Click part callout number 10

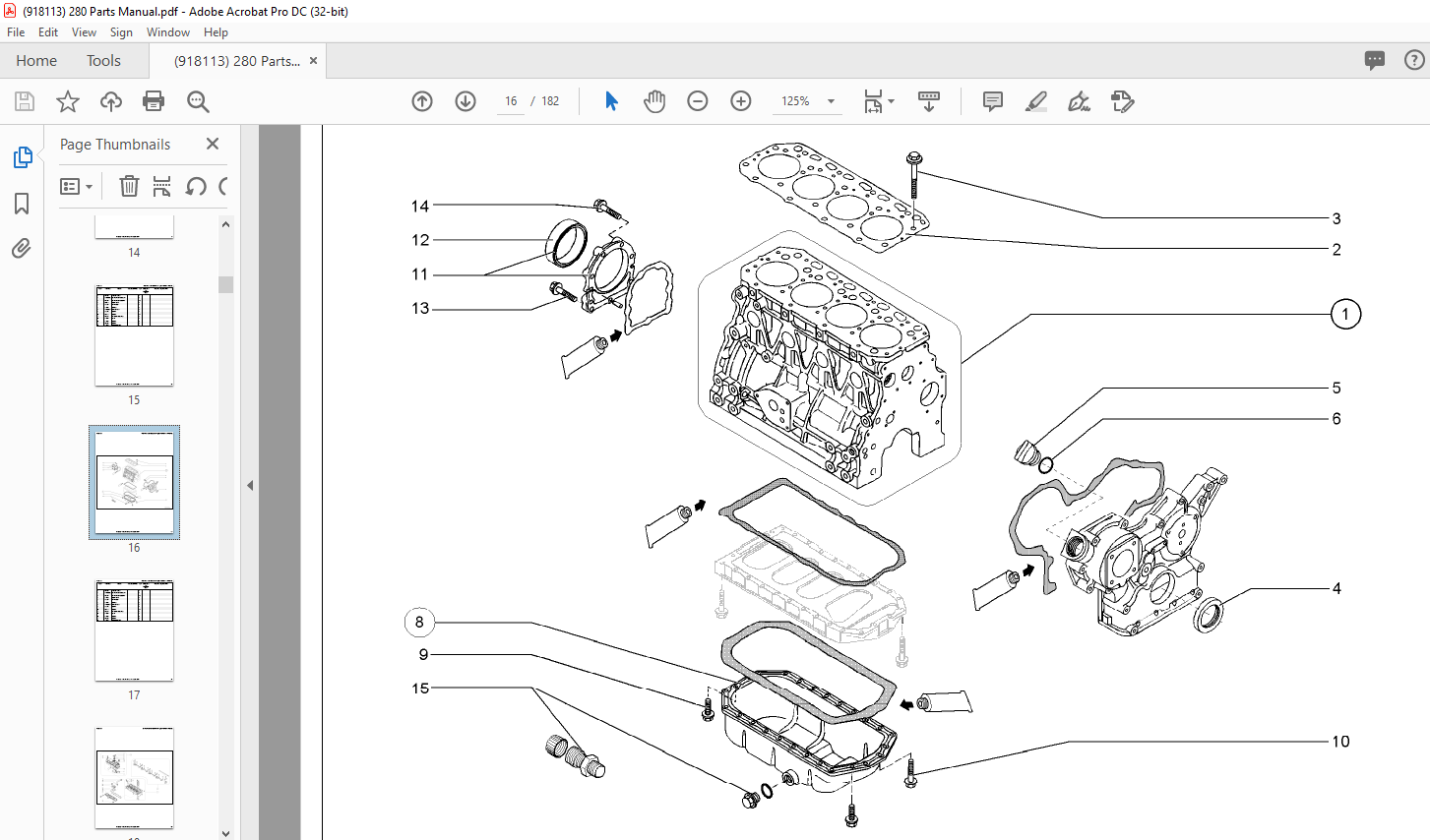click(x=1340, y=742)
